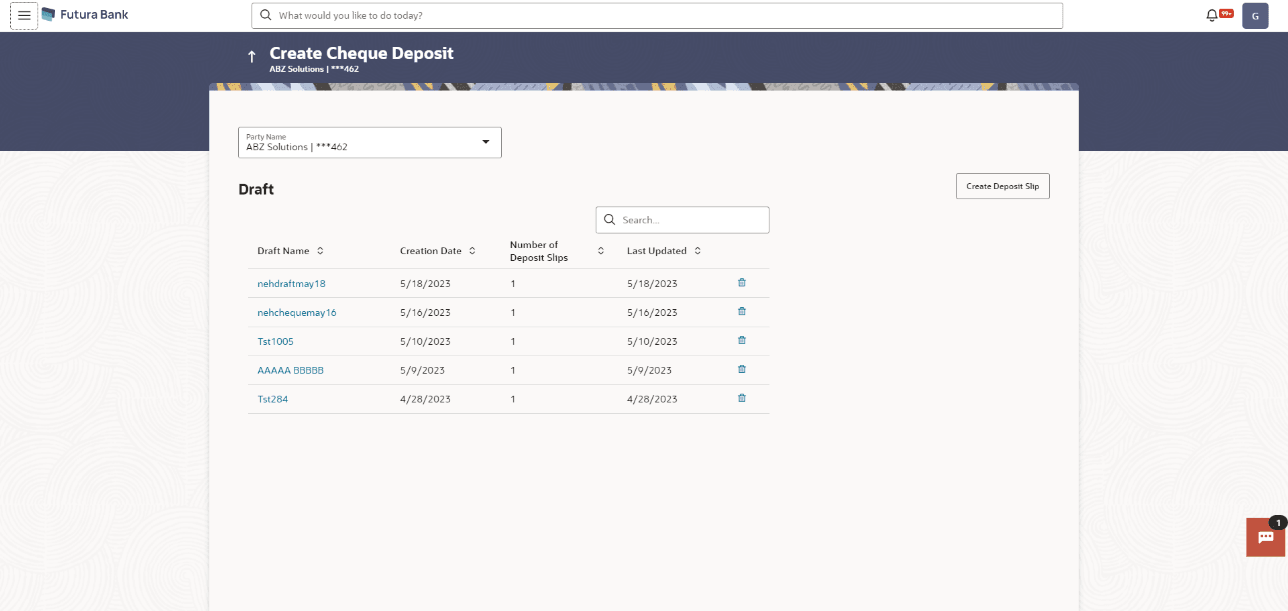The height and width of the screenshot is (611, 1288).
Task: Open the notifications bell
Action: tap(1212, 15)
